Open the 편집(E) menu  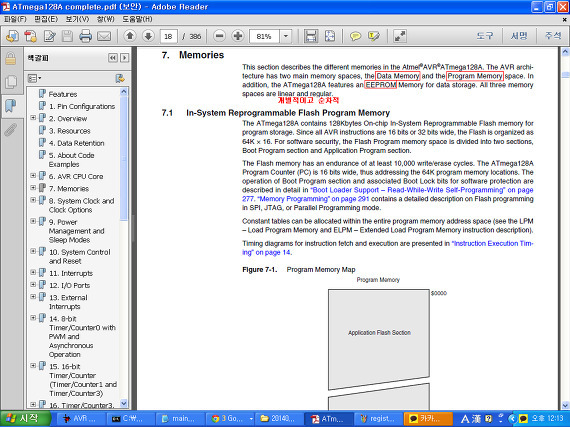point(46,19)
